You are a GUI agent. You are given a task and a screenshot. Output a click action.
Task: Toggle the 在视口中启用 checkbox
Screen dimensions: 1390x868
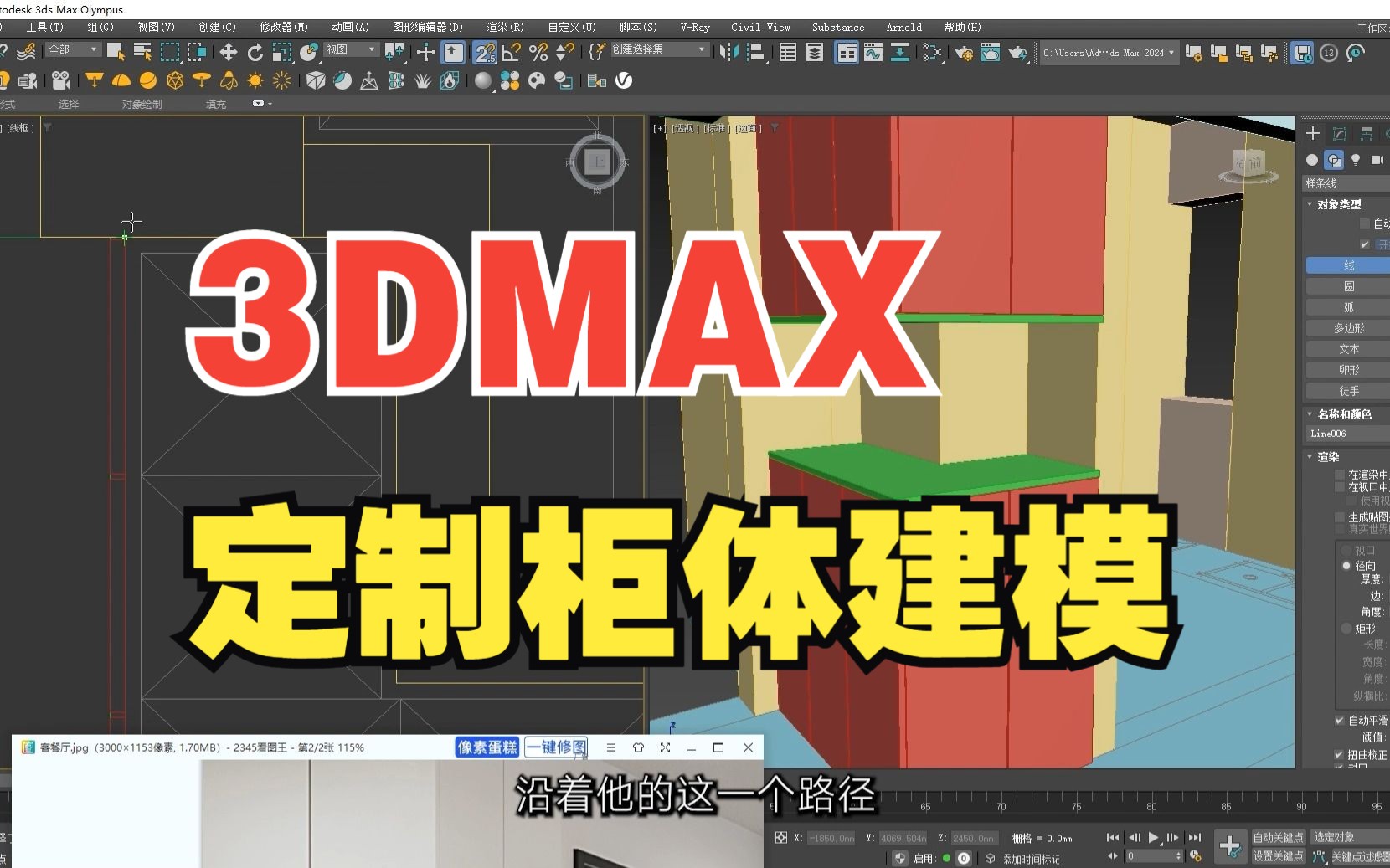tap(1340, 487)
